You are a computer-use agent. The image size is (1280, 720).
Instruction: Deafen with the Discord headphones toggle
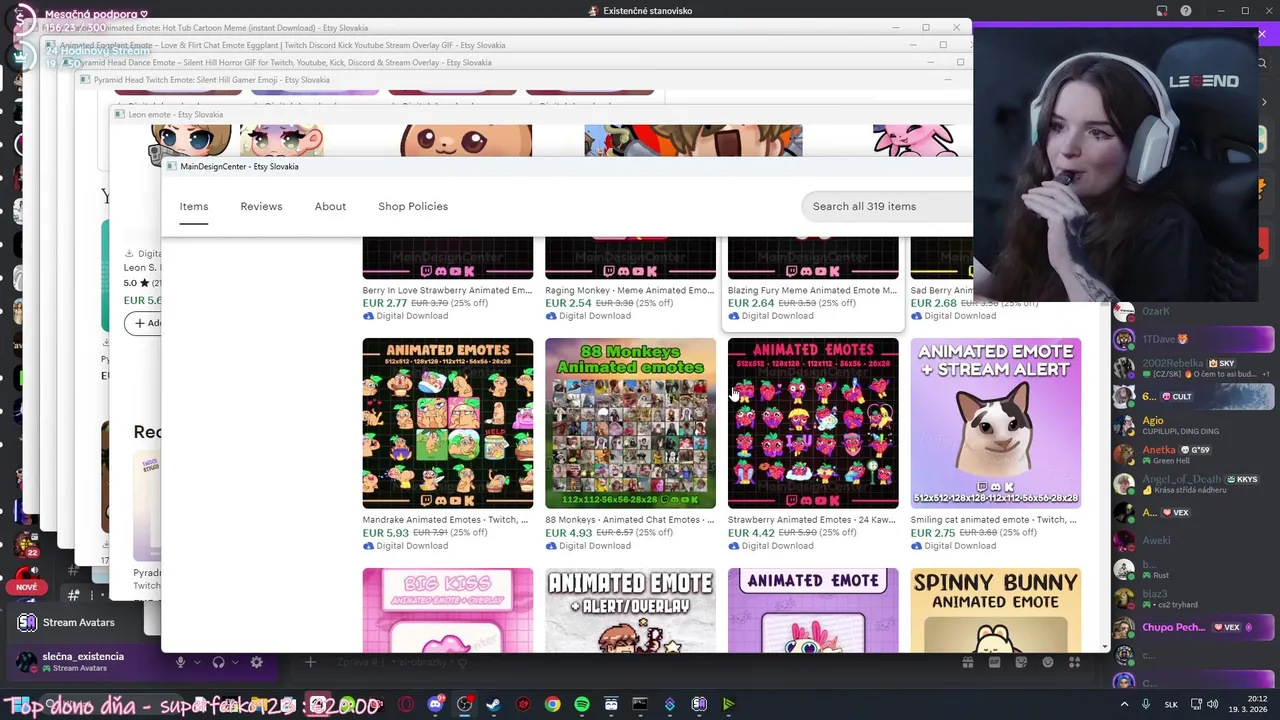(x=219, y=662)
